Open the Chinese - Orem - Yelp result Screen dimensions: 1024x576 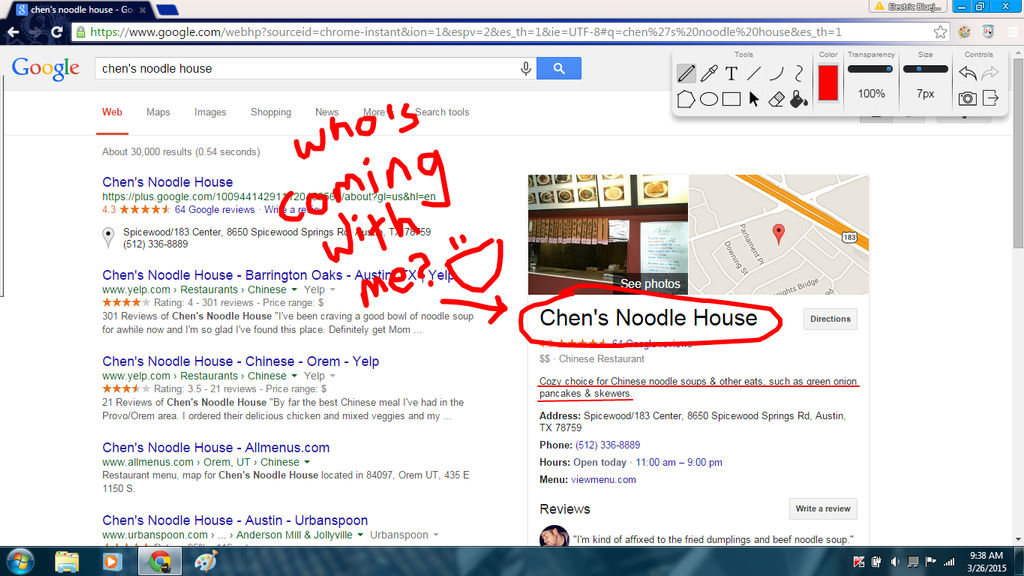(x=240, y=361)
